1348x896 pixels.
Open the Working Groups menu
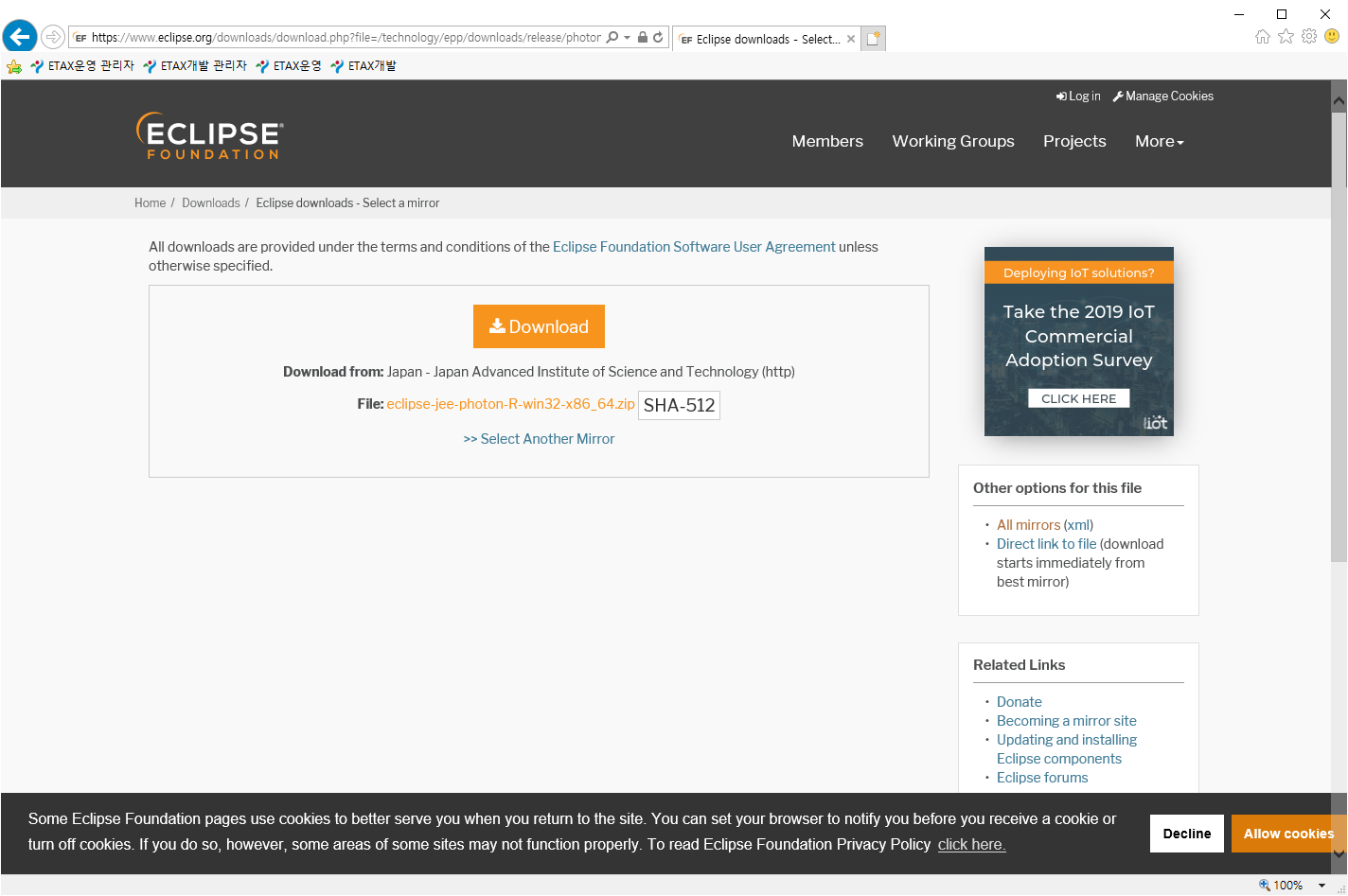pos(953,141)
